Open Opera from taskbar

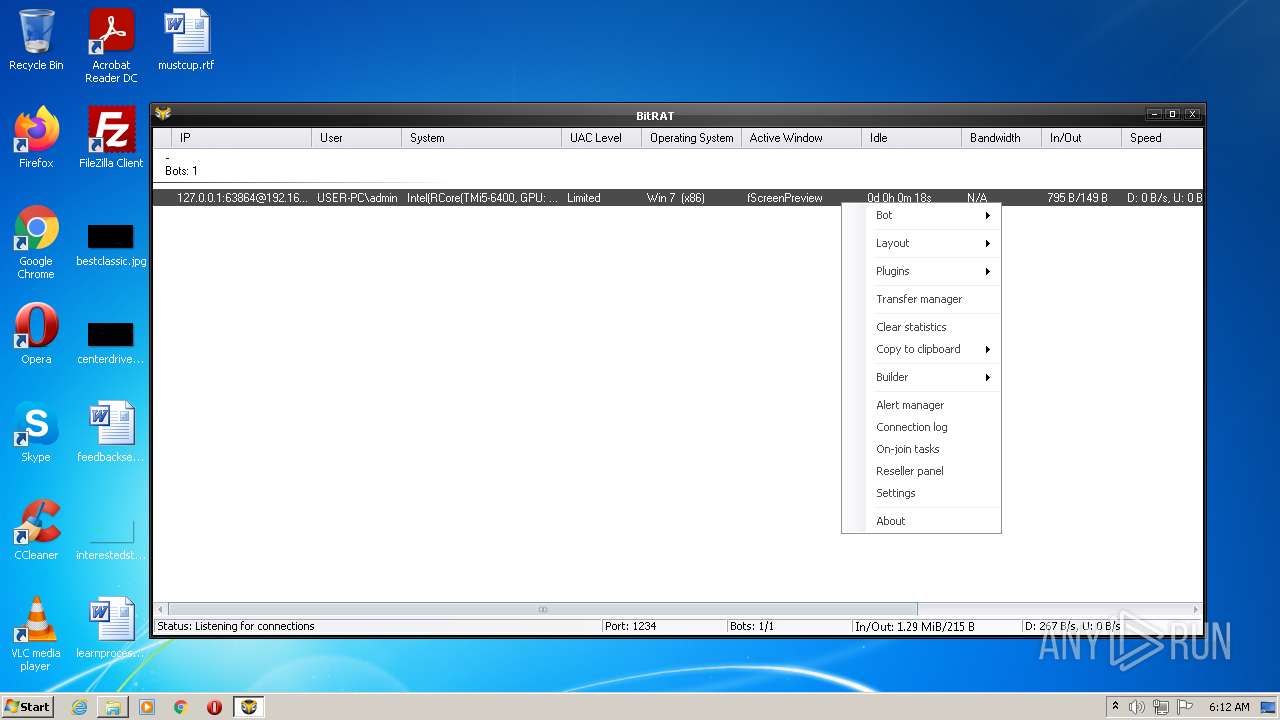click(x=214, y=707)
